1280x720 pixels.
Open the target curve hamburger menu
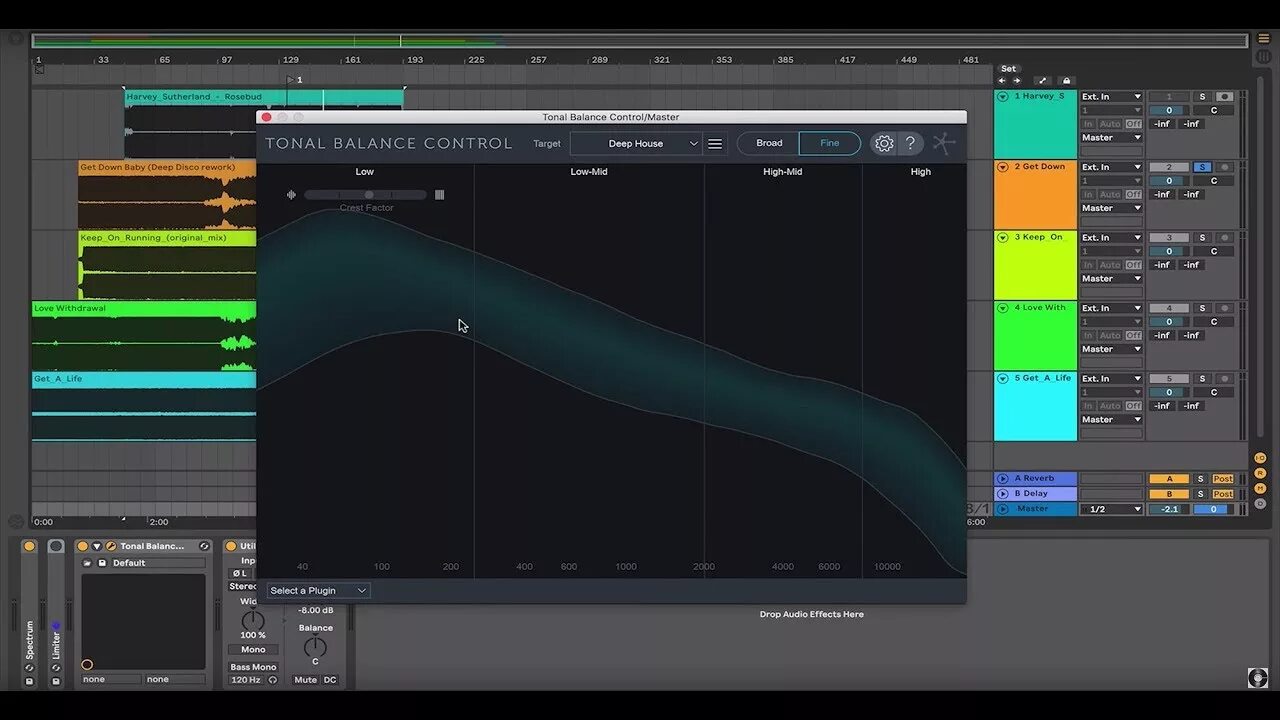pos(715,144)
